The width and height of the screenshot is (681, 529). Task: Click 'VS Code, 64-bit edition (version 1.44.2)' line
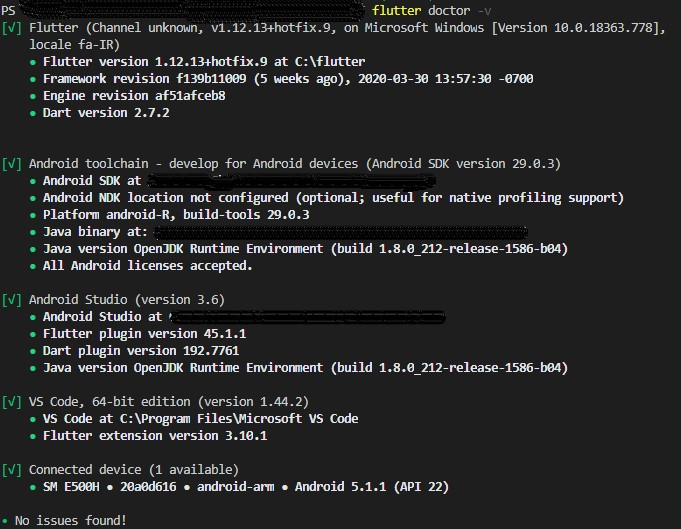point(169,402)
